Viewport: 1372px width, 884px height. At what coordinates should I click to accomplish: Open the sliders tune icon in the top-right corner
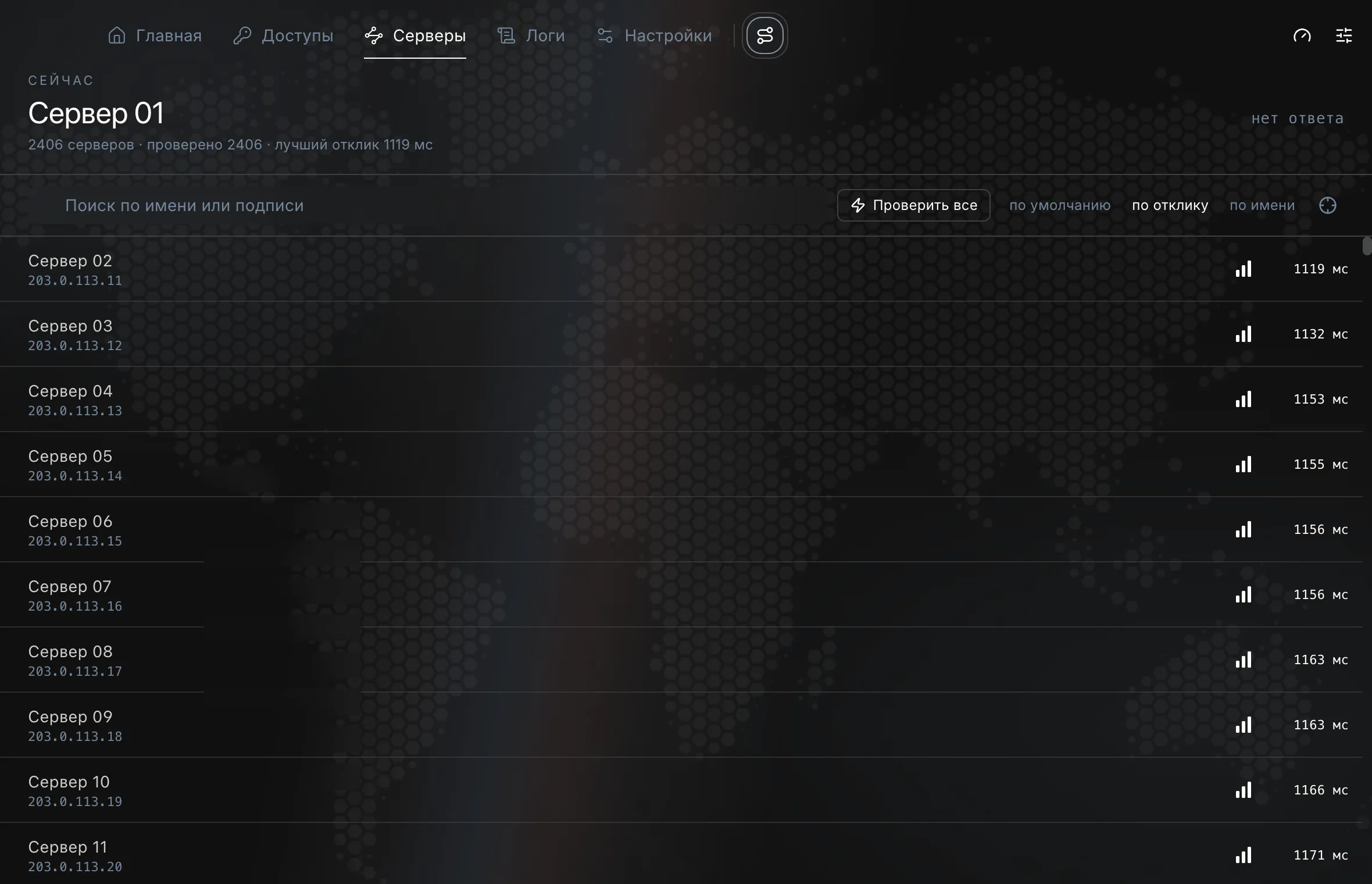pos(1344,35)
